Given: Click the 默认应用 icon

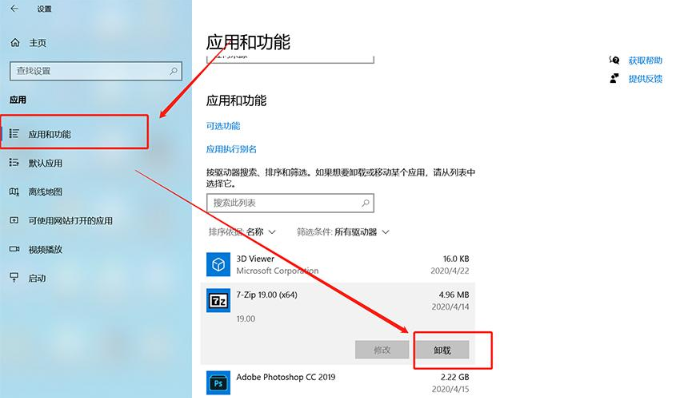Looking at the screenshot, I should tap(14, 163).
